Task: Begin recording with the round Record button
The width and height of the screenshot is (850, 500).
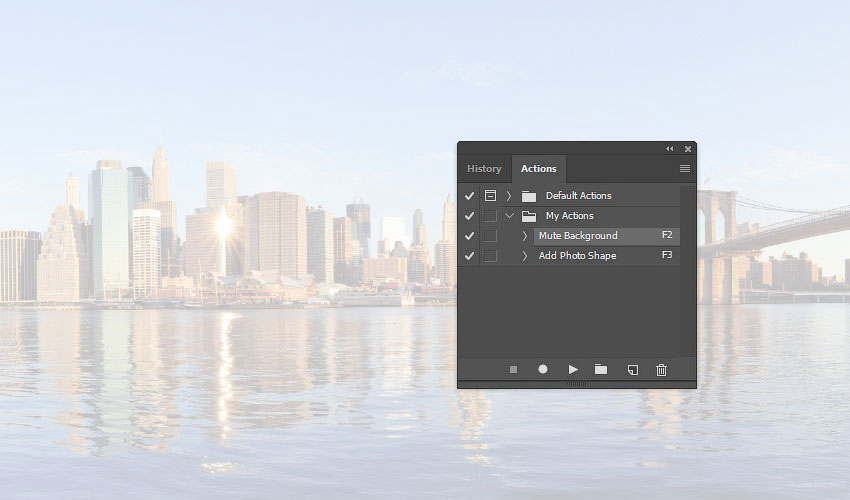Action: [543, 369]
